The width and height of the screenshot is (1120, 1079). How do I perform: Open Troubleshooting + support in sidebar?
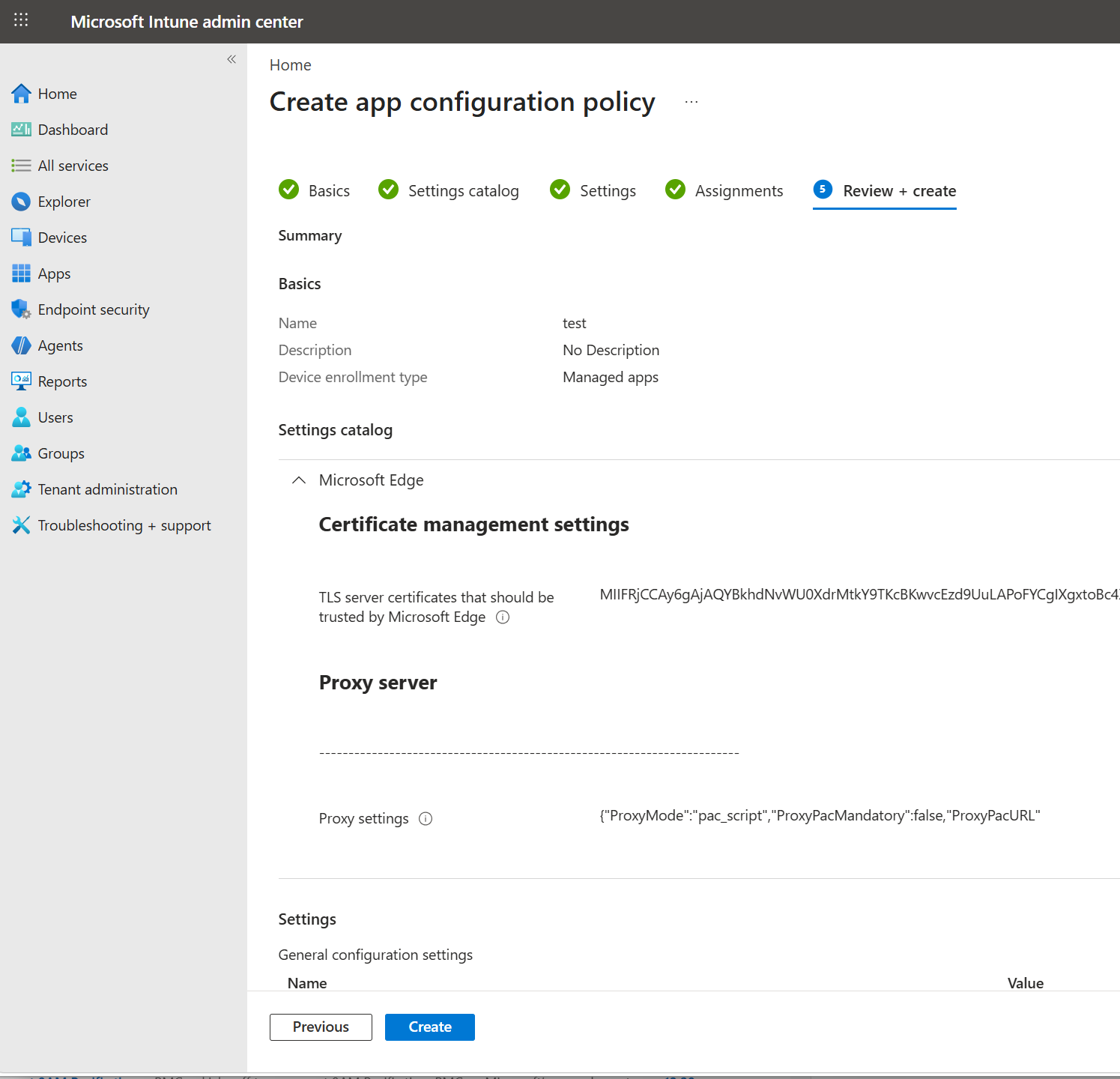[124, 525]
